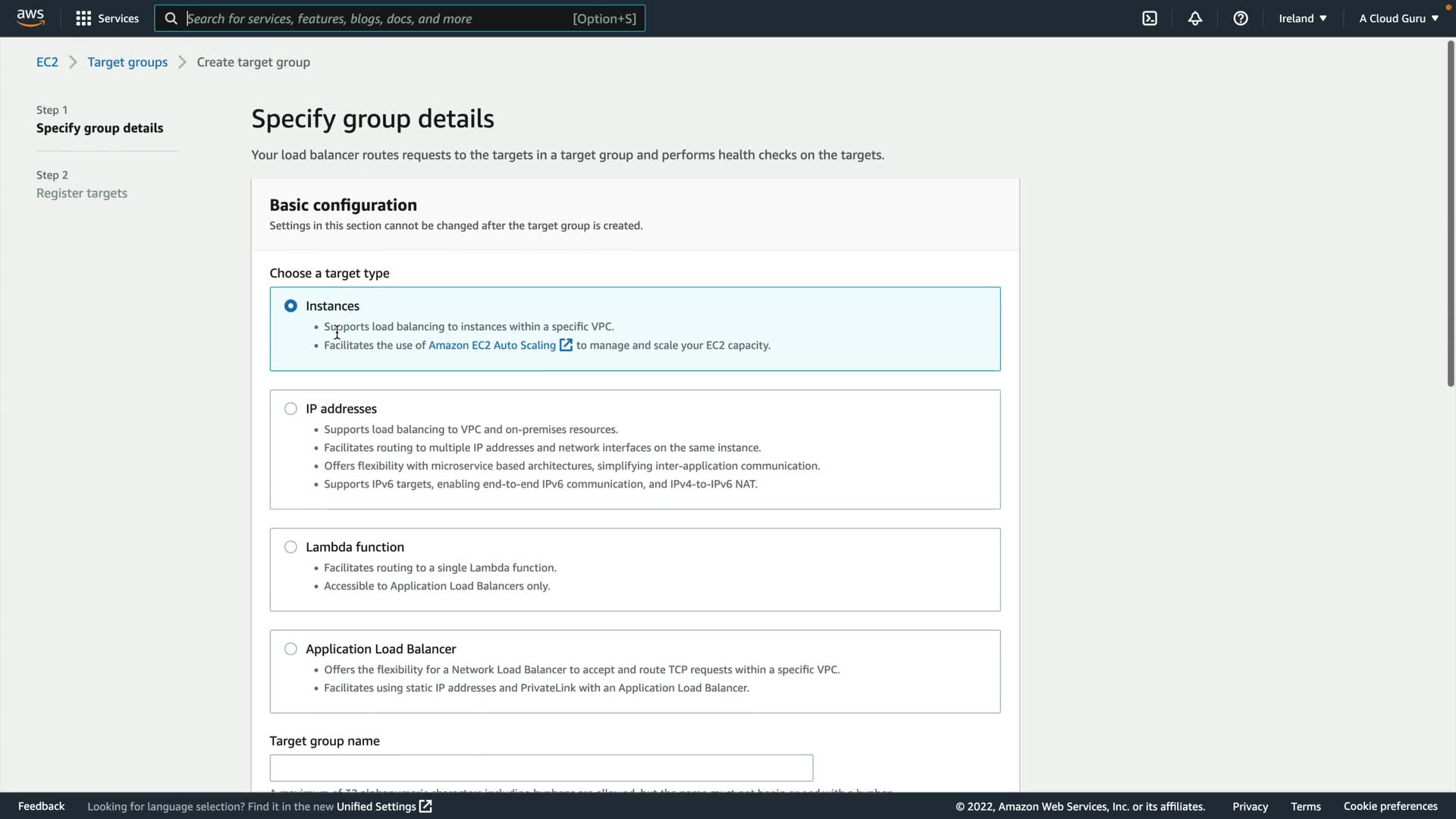Open the help question mark icon
The image size is (1456, 819).
coord(1241,18)
